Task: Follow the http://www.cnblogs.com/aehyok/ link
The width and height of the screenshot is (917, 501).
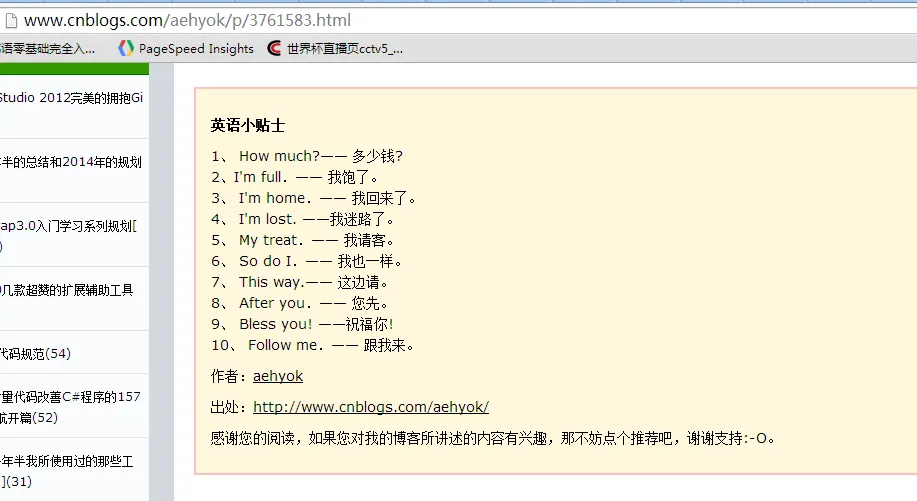Action: coord(371,407)
